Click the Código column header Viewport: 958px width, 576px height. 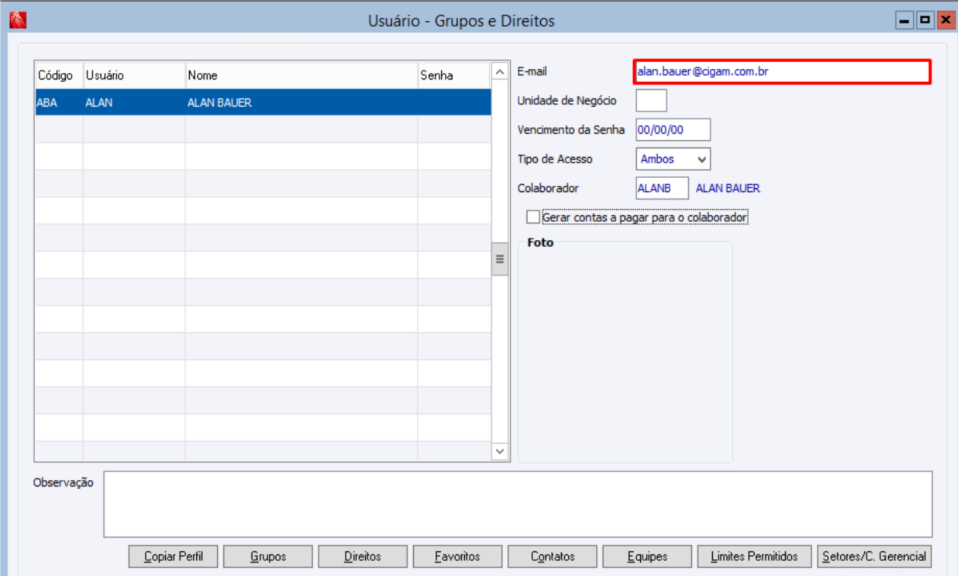59,75
